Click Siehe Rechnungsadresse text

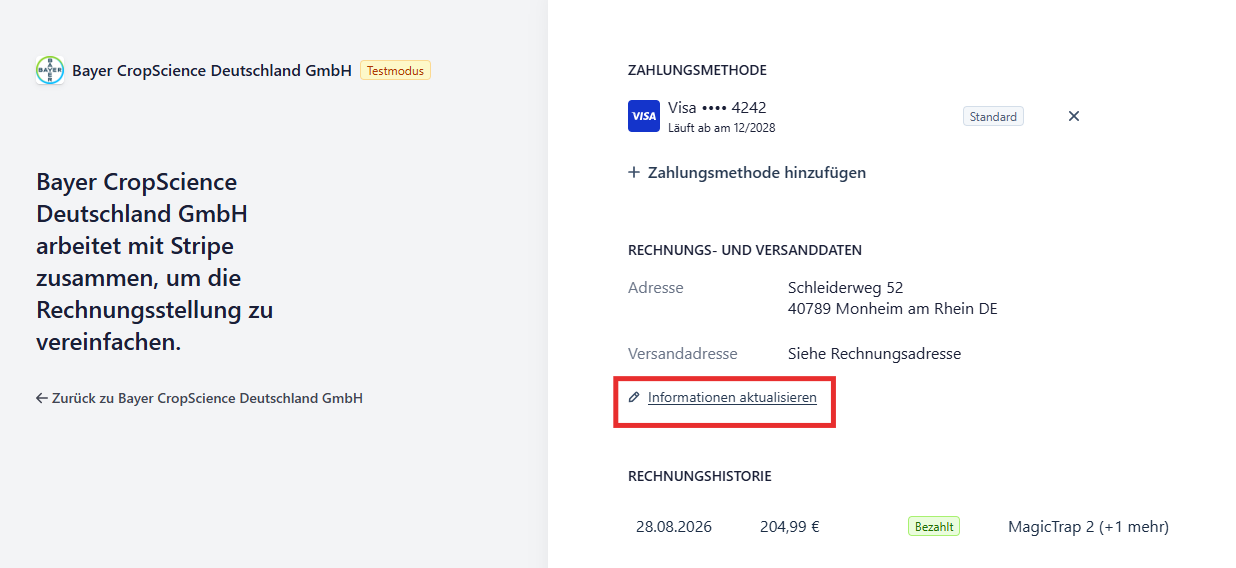(x=875, y=353)
